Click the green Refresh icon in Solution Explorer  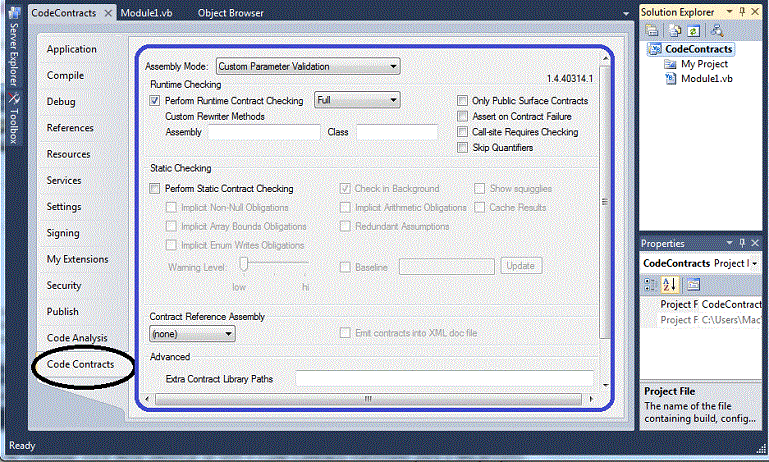tap(693, 31)
